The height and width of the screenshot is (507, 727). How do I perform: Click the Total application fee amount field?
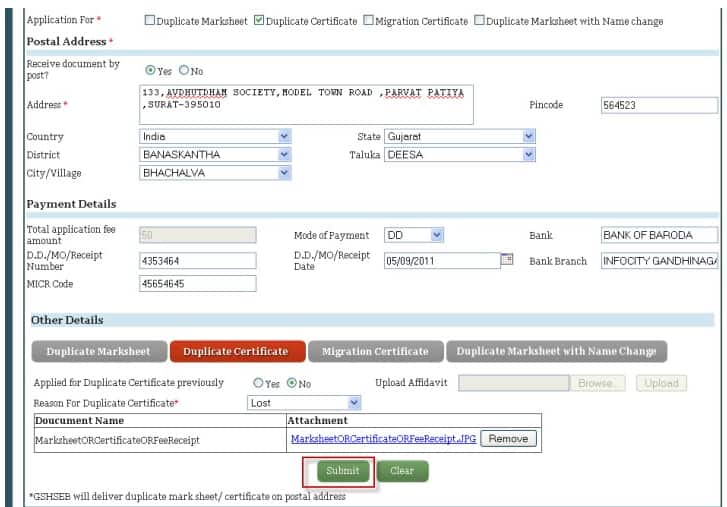pyautogui.click(x=198, y=235)
